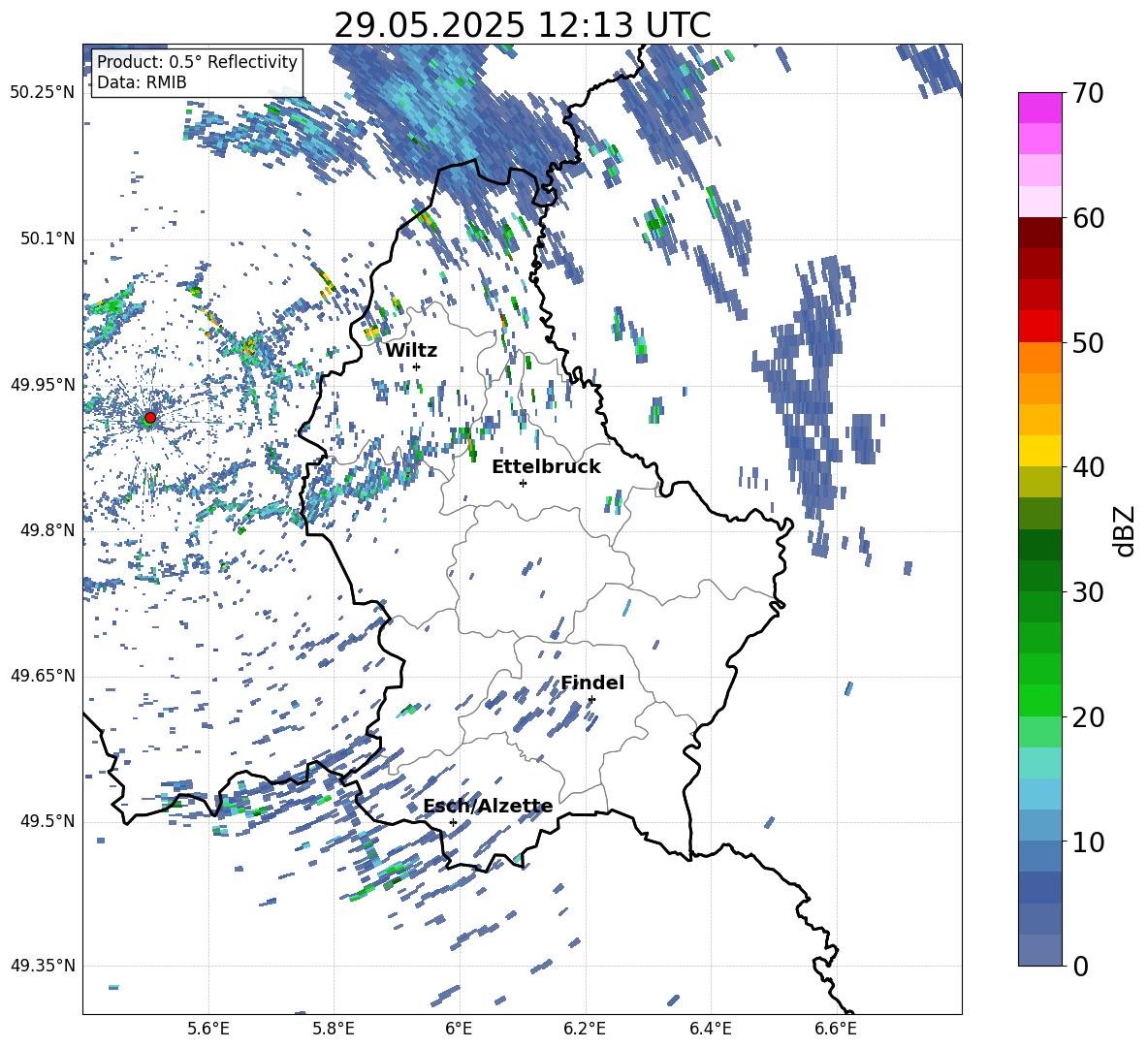
Task: Click the 49.8°N latitude label
Action: pos(49,530)
